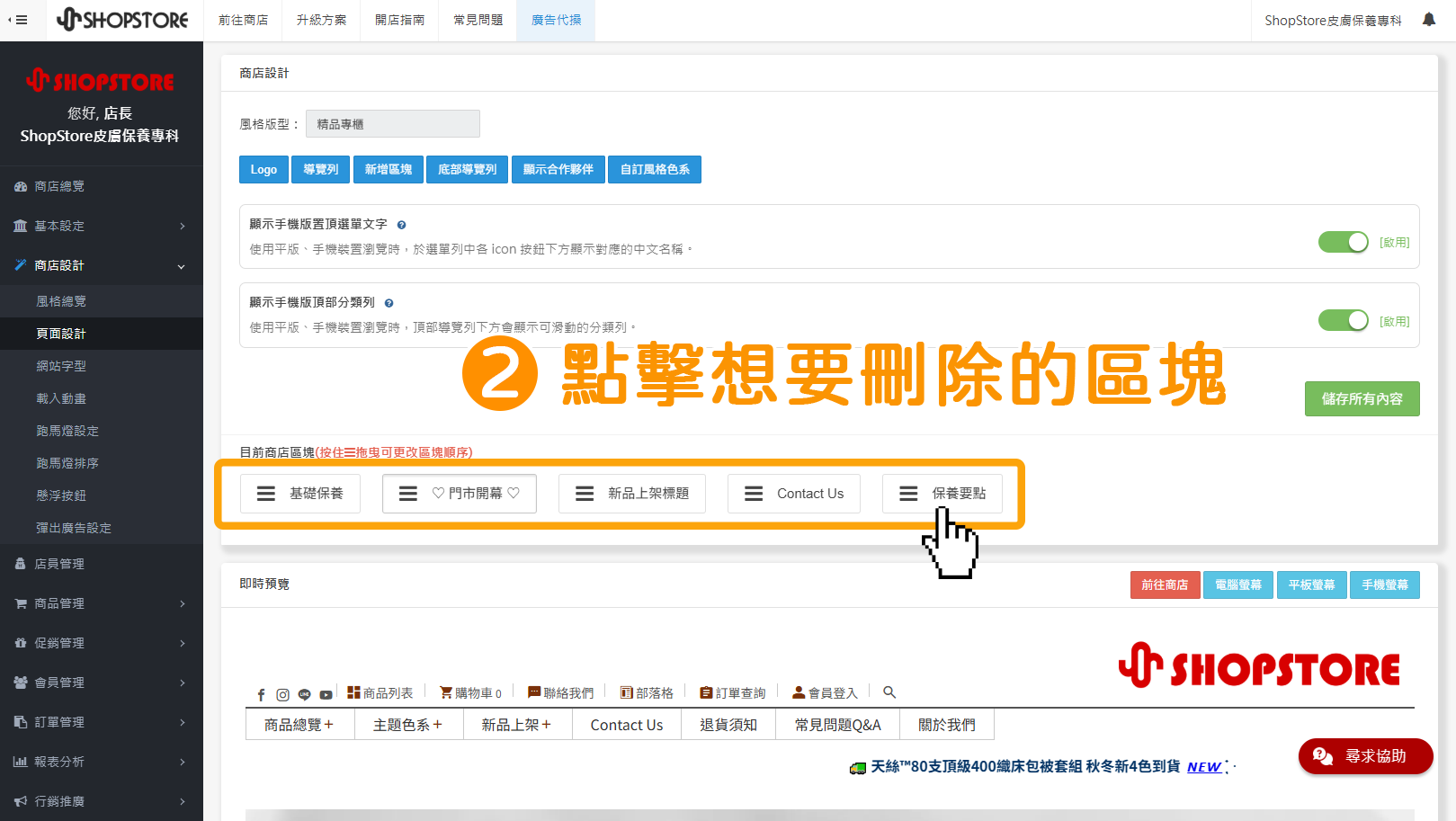
Task: Switch preview to 平板螢幕
Action: [x=1311, y=585]
